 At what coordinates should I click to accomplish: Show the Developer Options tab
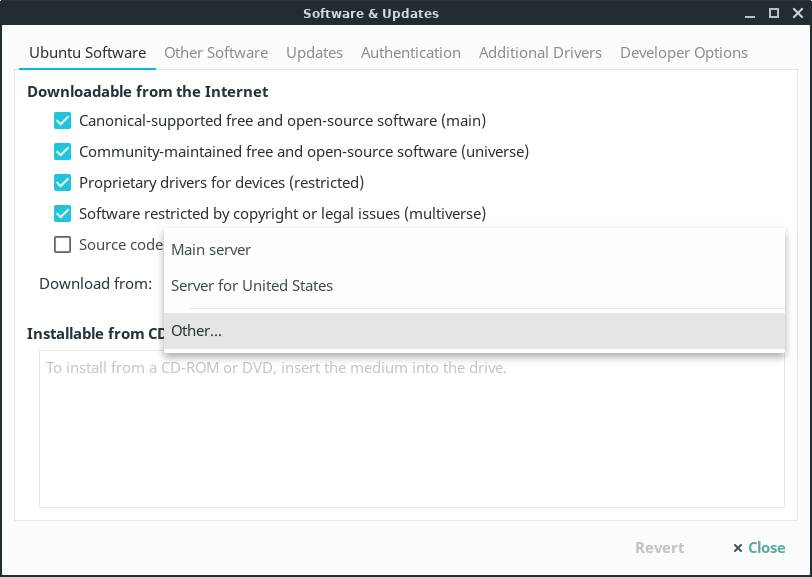(x=683, y=53)
